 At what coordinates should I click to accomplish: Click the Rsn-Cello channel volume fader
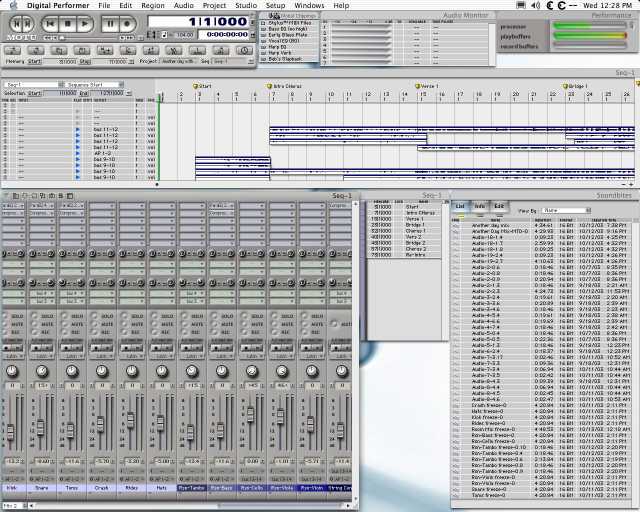[x=251, y=414]
